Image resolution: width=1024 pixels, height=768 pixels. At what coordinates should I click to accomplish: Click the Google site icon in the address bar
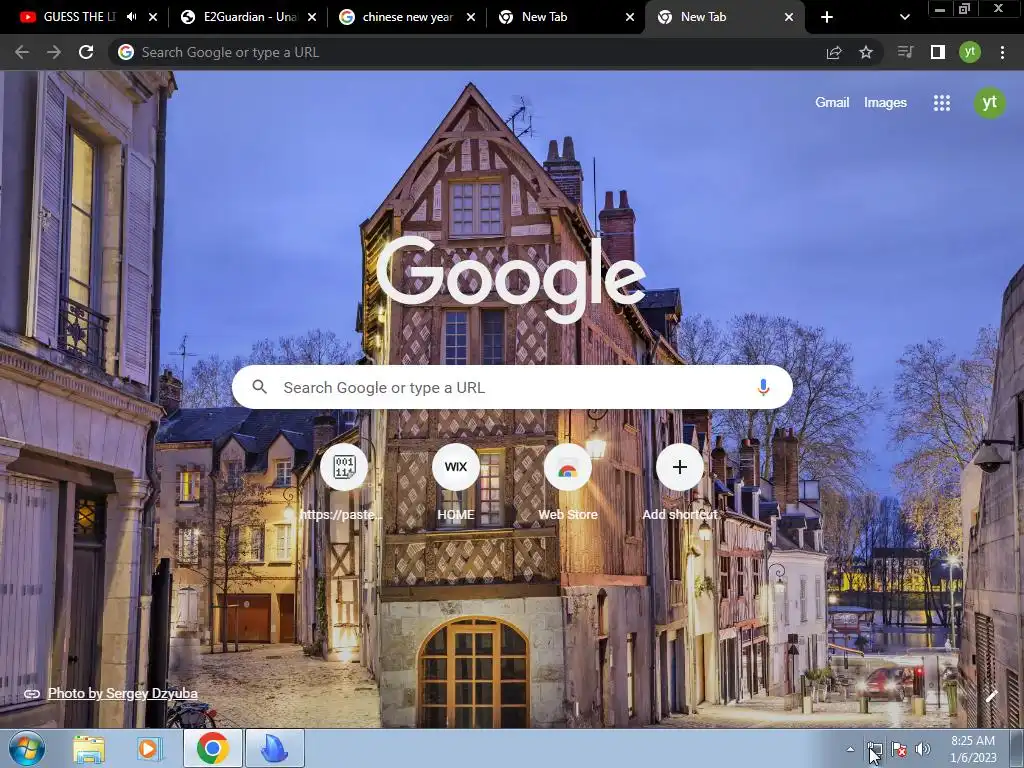click(126, 52)
